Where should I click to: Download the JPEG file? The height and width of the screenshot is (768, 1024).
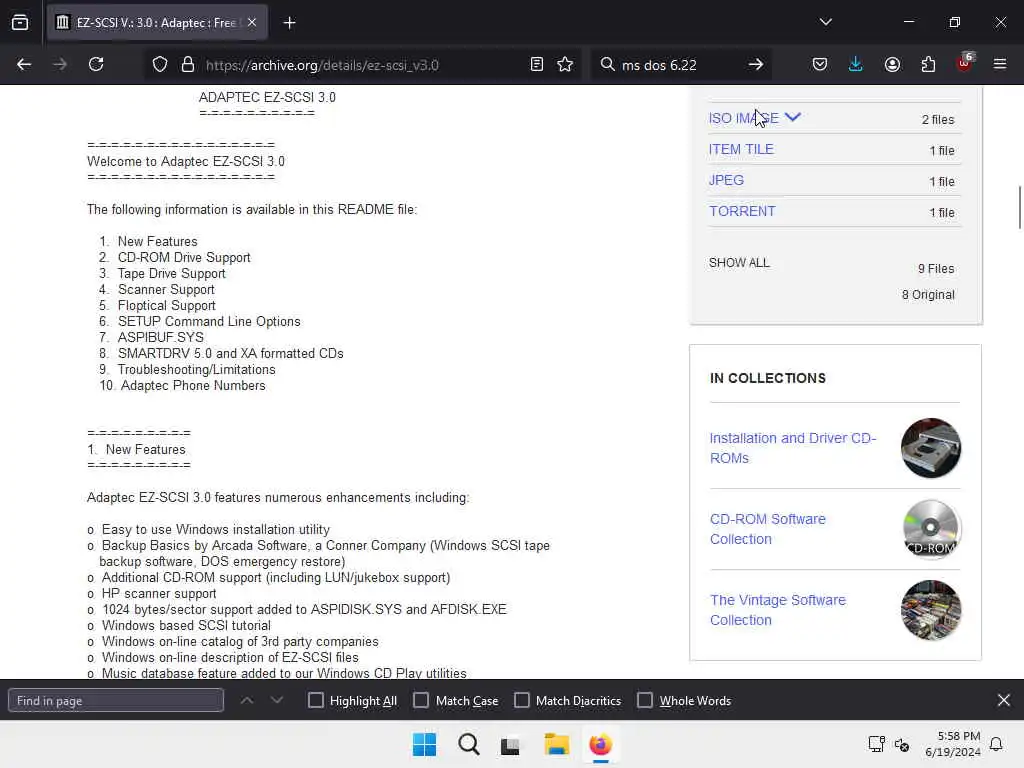tap(726, 180)
